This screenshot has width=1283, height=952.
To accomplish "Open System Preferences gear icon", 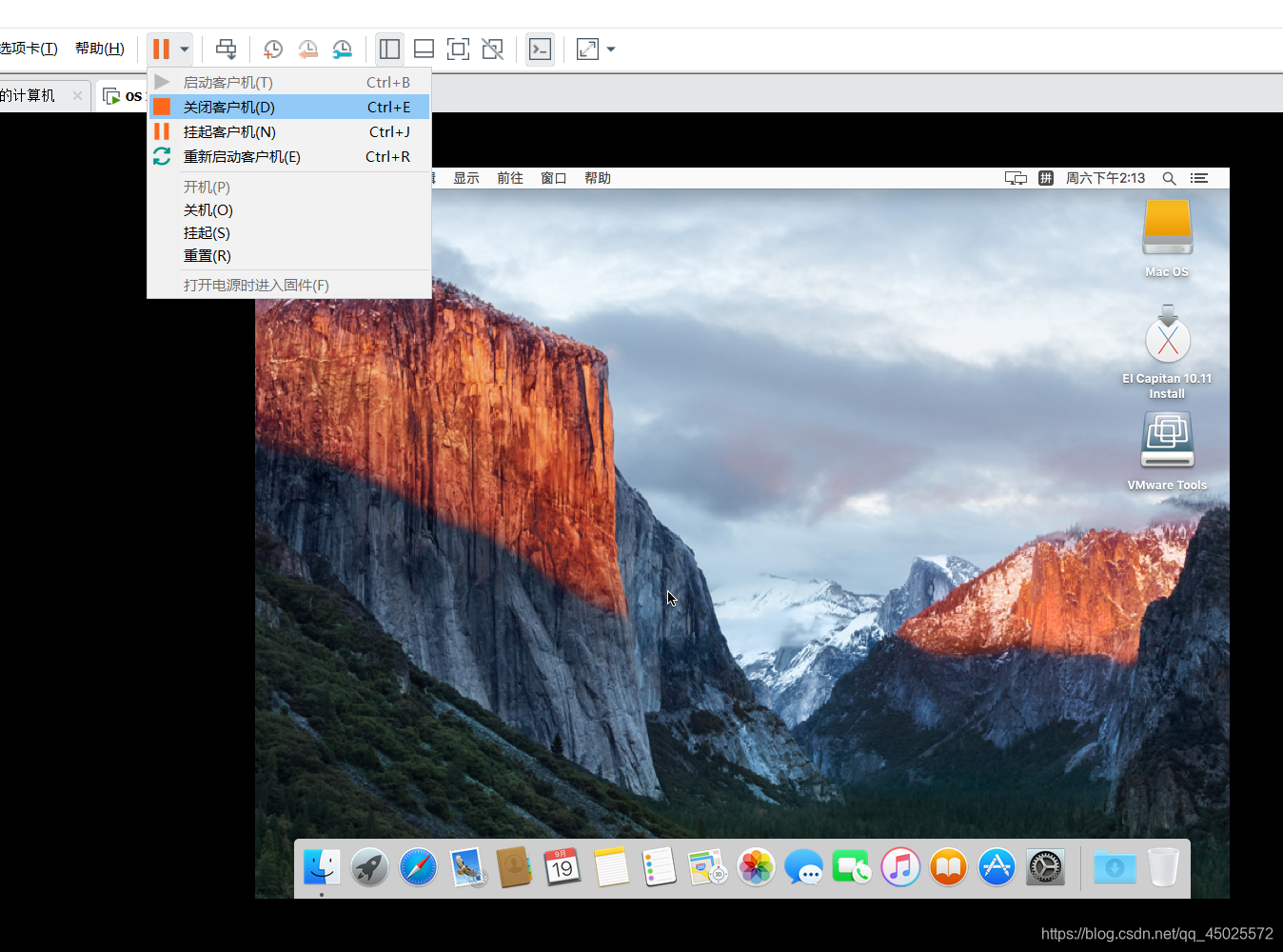I will click(x=1045, y=867).
